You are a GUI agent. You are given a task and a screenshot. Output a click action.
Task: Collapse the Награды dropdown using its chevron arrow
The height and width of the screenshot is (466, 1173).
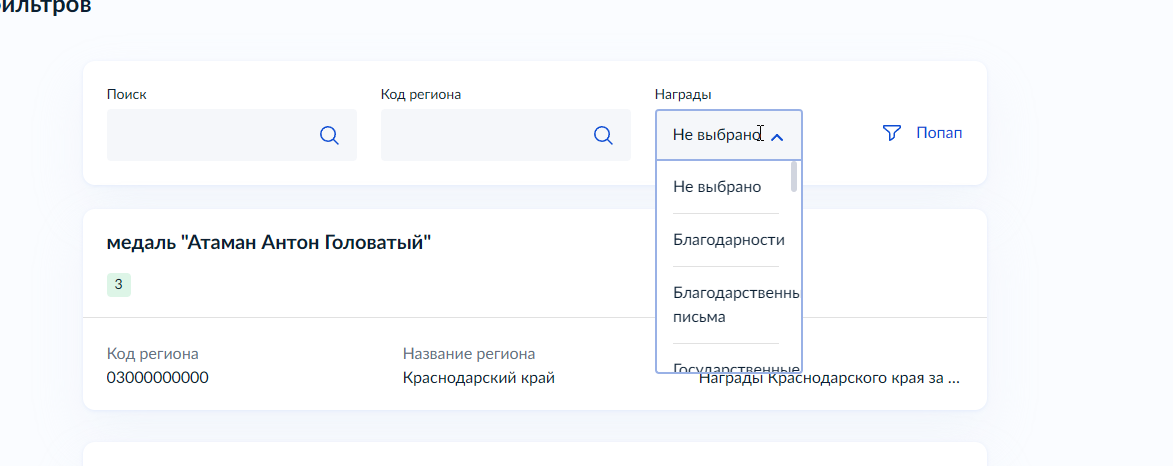click(777, 136)
